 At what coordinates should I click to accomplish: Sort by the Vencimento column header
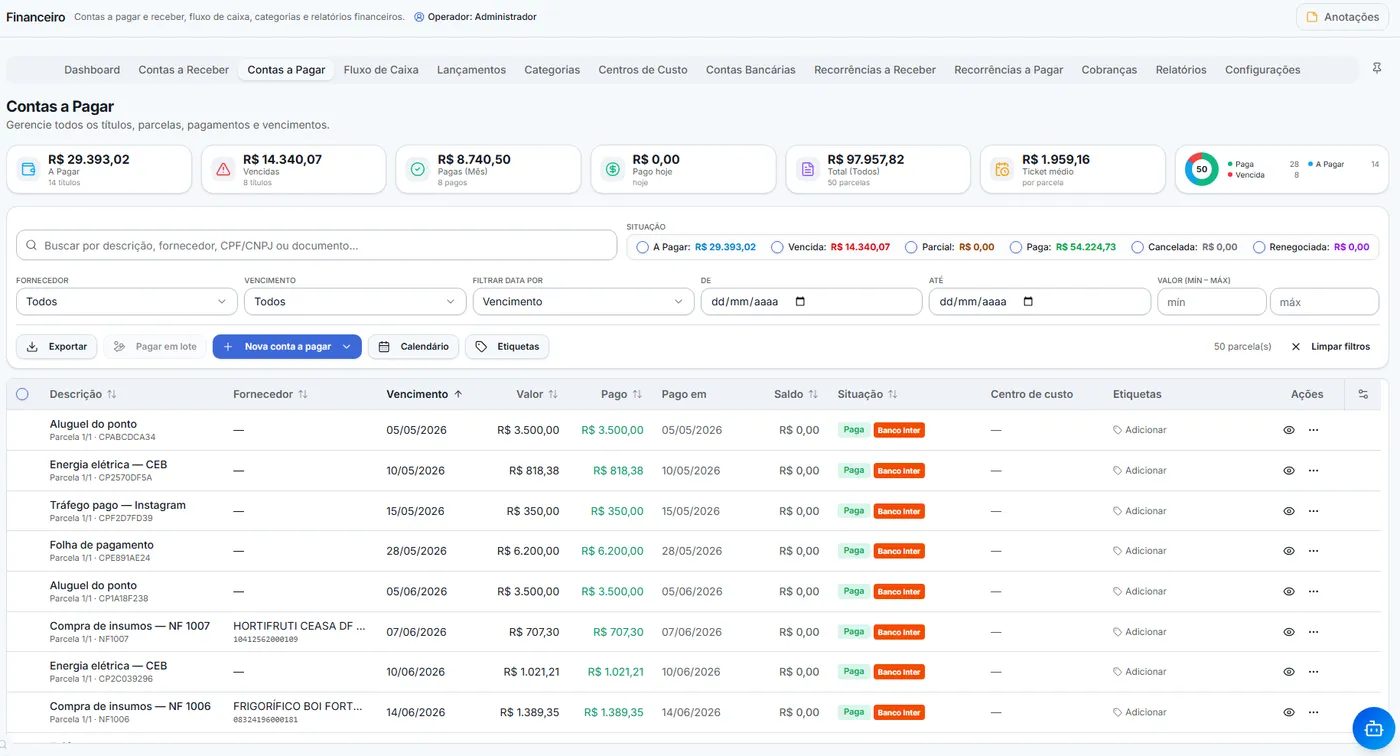pos(424,394)
